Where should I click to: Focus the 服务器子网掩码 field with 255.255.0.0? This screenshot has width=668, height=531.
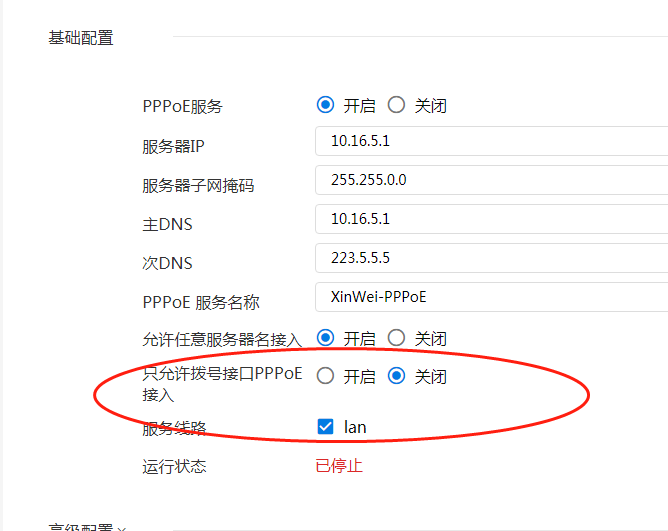pyautogui.click(x=490, y=180)
